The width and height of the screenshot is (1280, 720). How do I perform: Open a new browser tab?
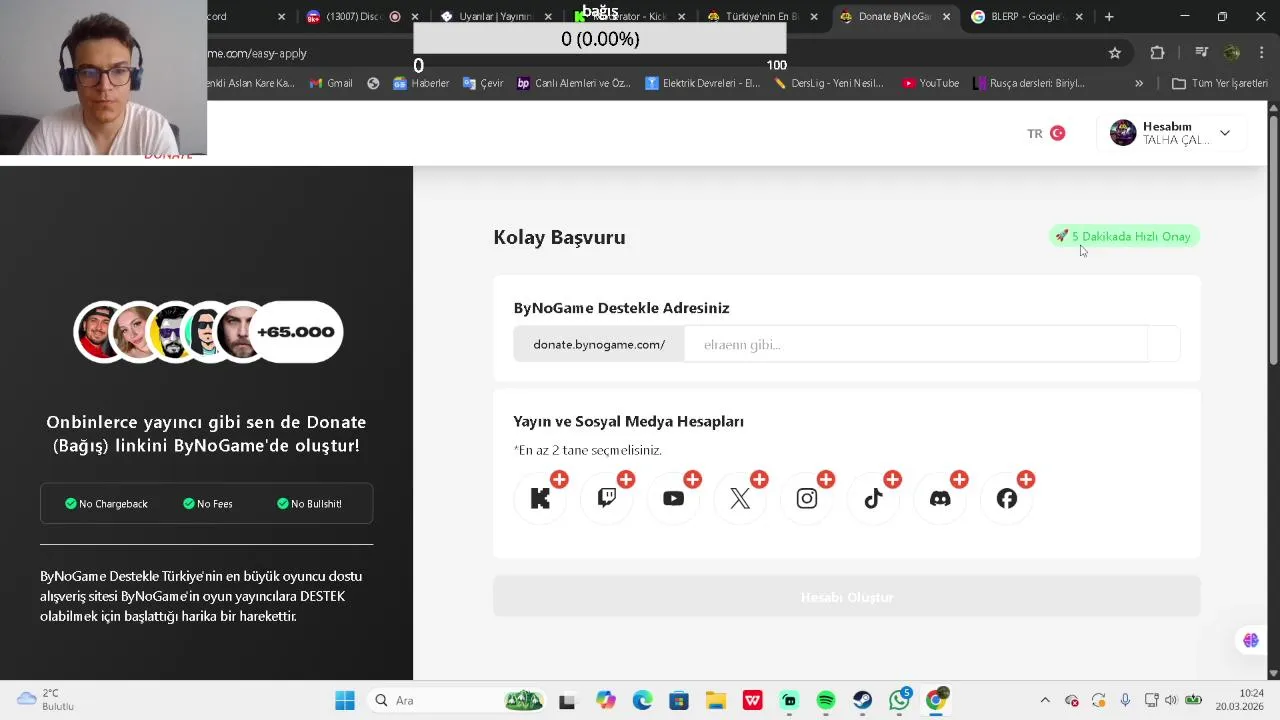[1109, 16]
